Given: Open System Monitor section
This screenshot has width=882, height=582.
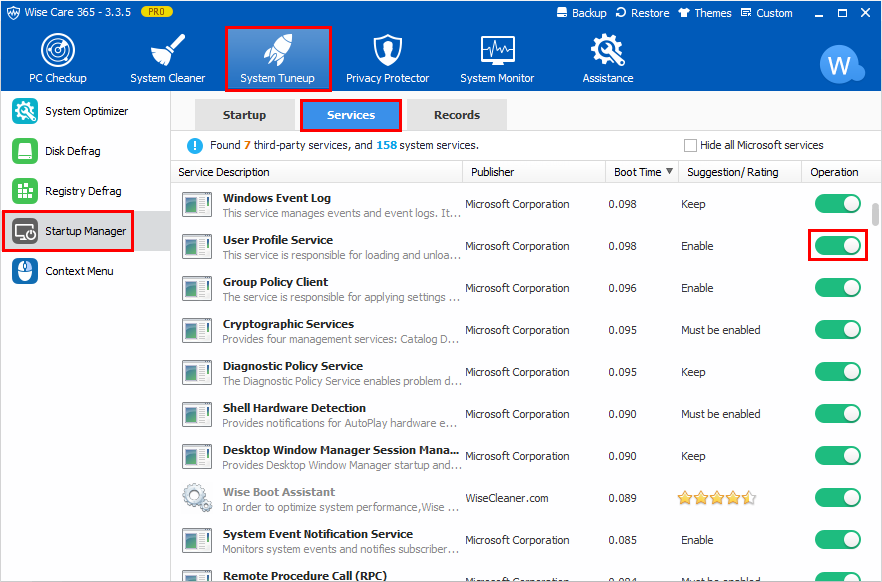Looking at the screenshot, I should pyautogui.click(x=497, y=58).
